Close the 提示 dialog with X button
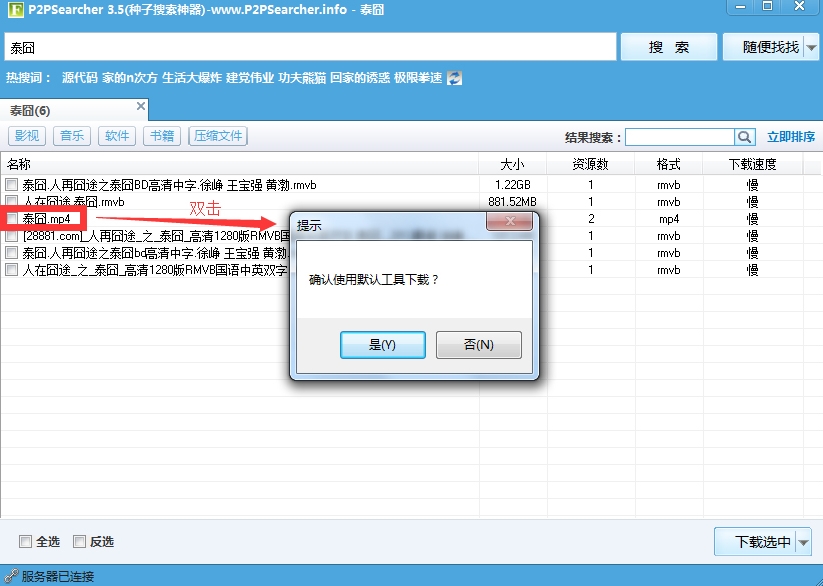This screenshot has width=823, height=586. [510, 221]
